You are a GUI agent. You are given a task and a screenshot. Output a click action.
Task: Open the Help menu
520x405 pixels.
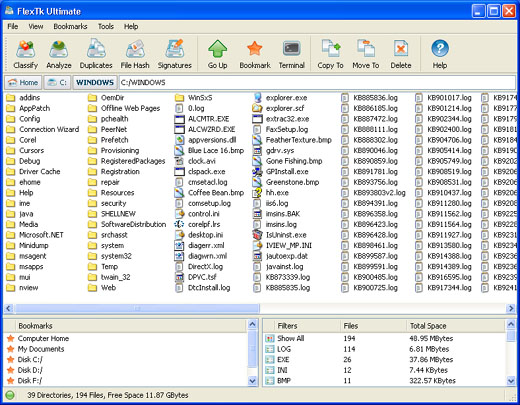(131, 26)
